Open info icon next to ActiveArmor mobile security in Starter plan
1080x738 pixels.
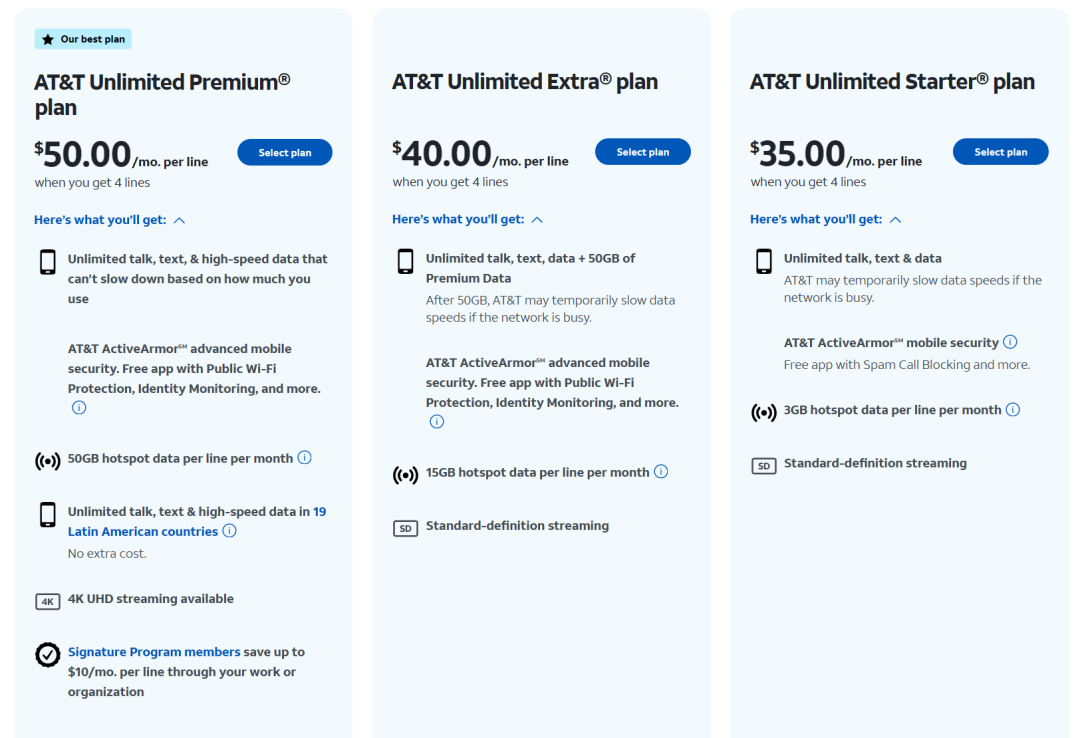coord(1010,342)
